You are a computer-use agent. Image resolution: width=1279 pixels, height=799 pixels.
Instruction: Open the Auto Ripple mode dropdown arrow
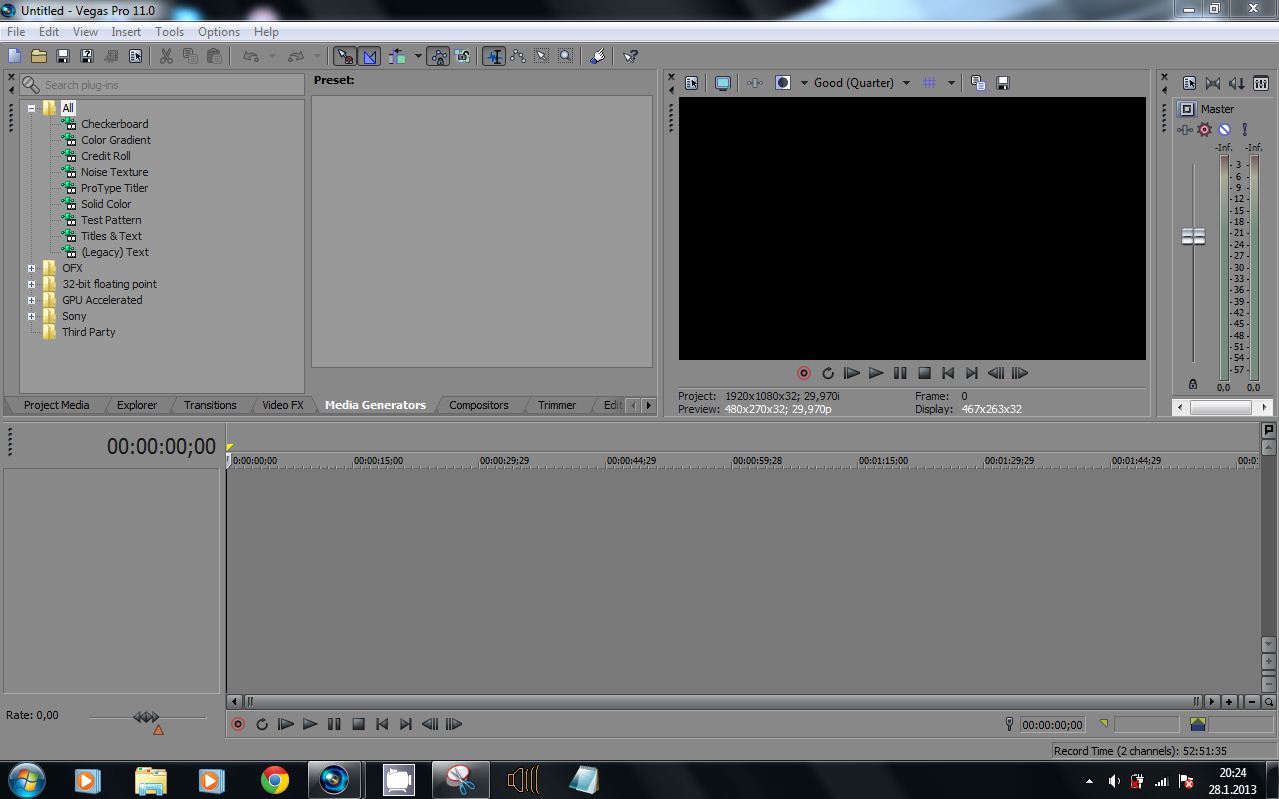[418, 56]
